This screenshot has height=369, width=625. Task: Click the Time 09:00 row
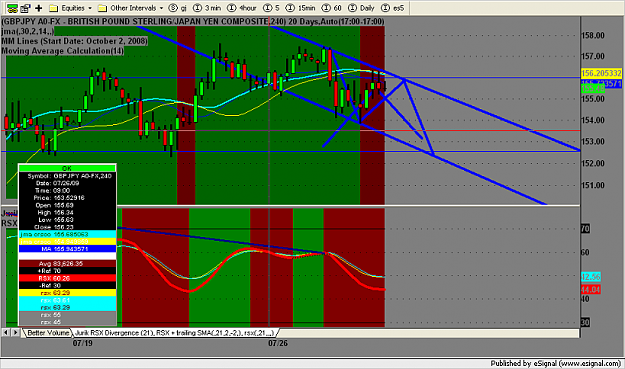[67, 190]
